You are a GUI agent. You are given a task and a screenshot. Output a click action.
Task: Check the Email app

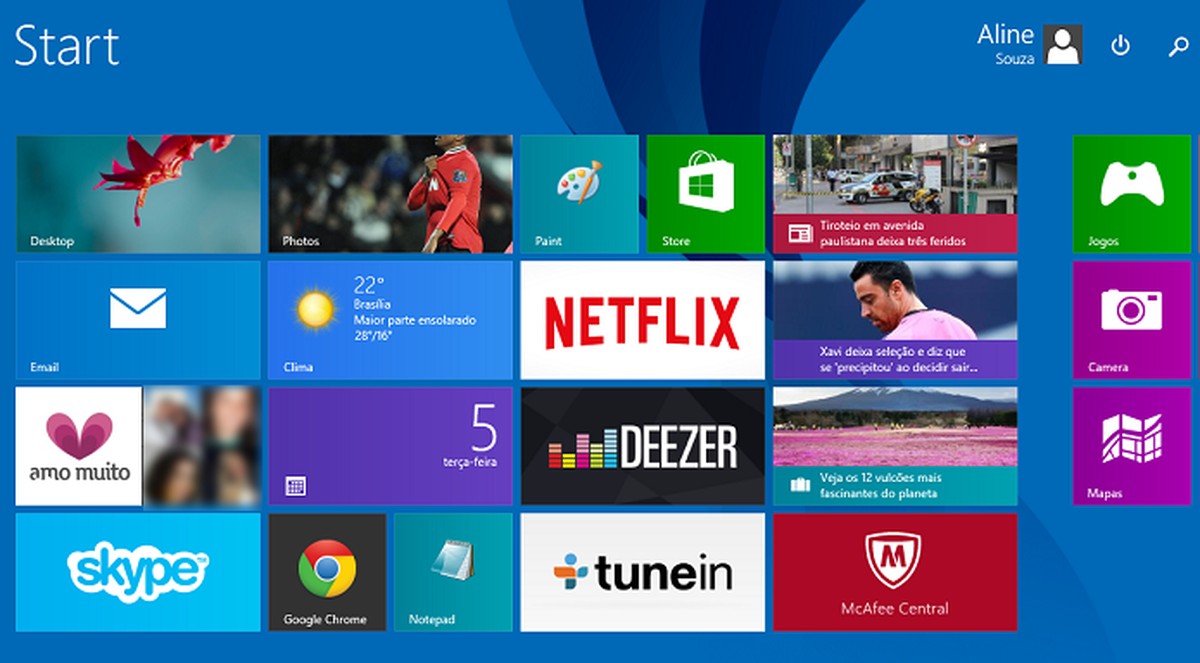pyautogui.click(x=136, y=320)
